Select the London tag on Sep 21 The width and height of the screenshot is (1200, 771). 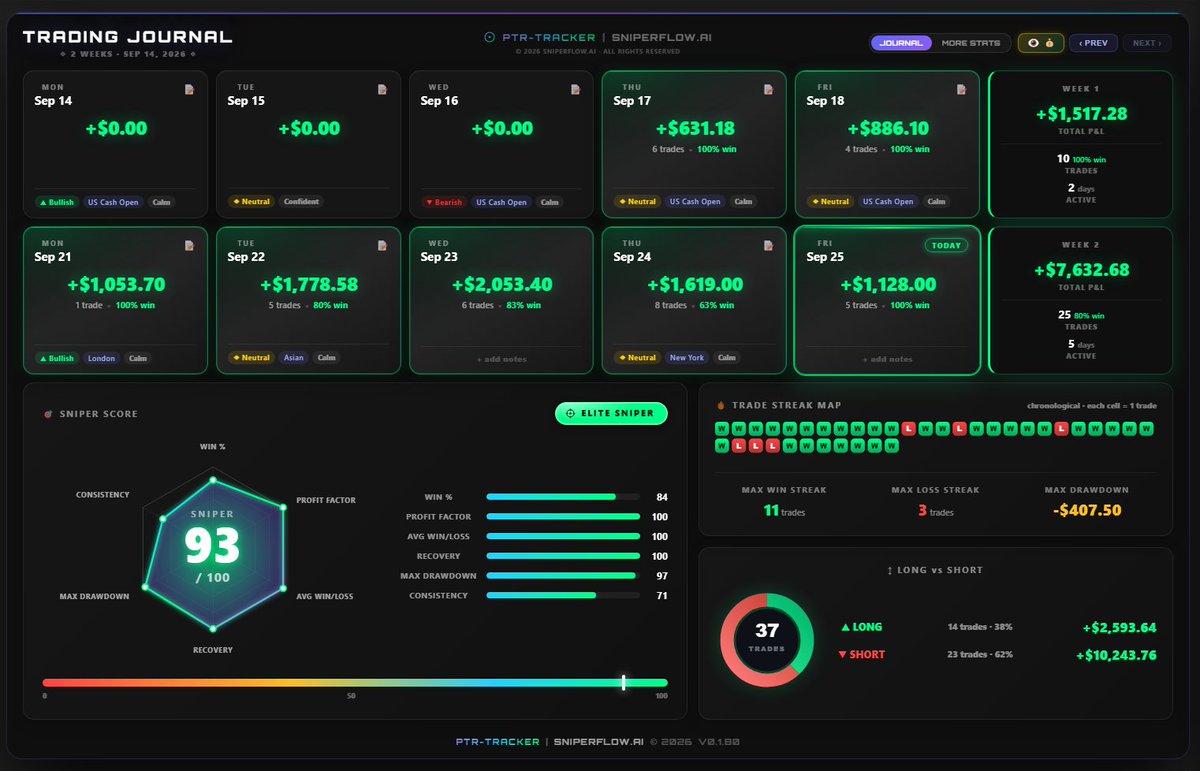(x=101, y=358)
